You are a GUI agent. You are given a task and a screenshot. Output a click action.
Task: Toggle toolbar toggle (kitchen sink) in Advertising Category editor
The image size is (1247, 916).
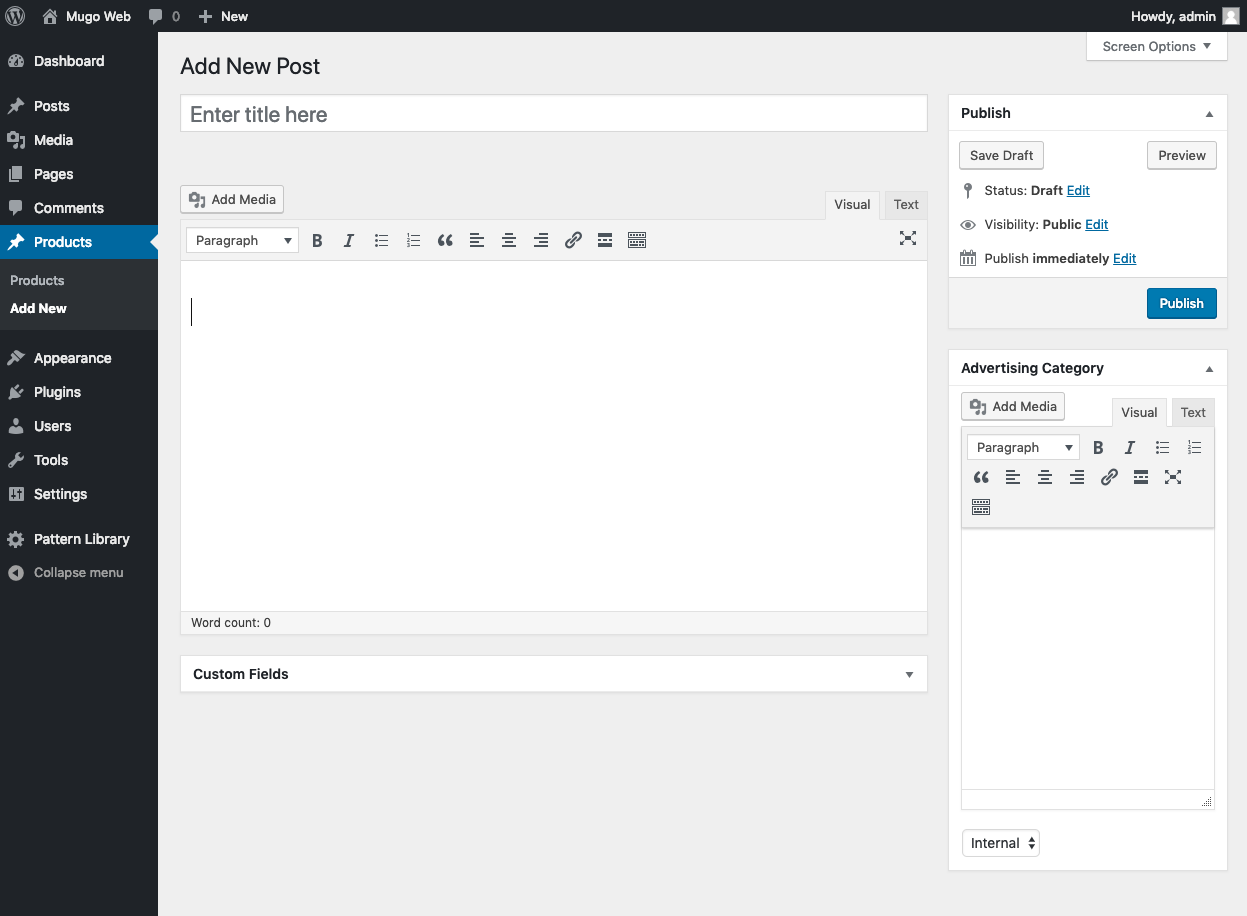tap(981, 507)
